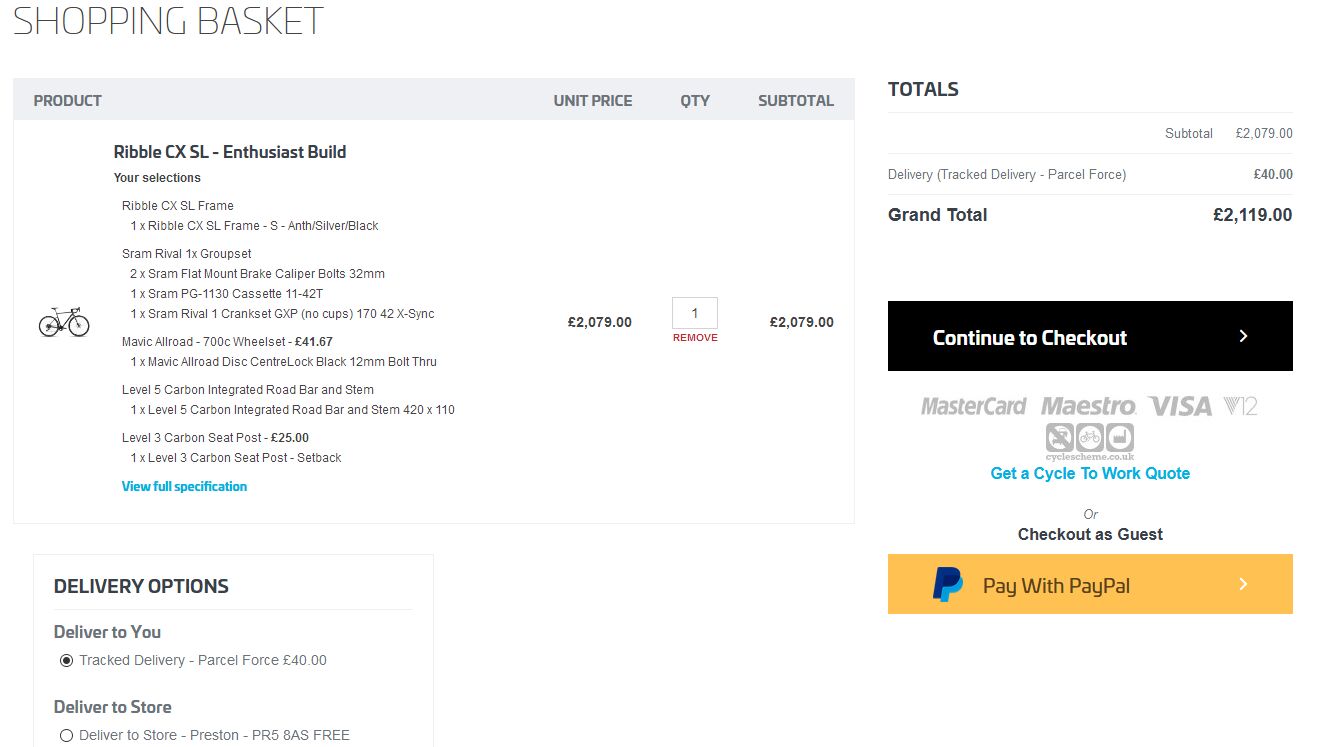Click the arrow on Pay With PayPal
The height and width of the screenshot is (747, 1328).
(x=1243, y=584)
